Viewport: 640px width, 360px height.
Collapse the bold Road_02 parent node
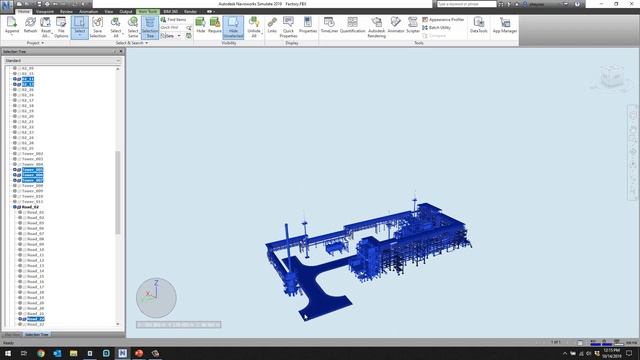(x=15, y=207)
